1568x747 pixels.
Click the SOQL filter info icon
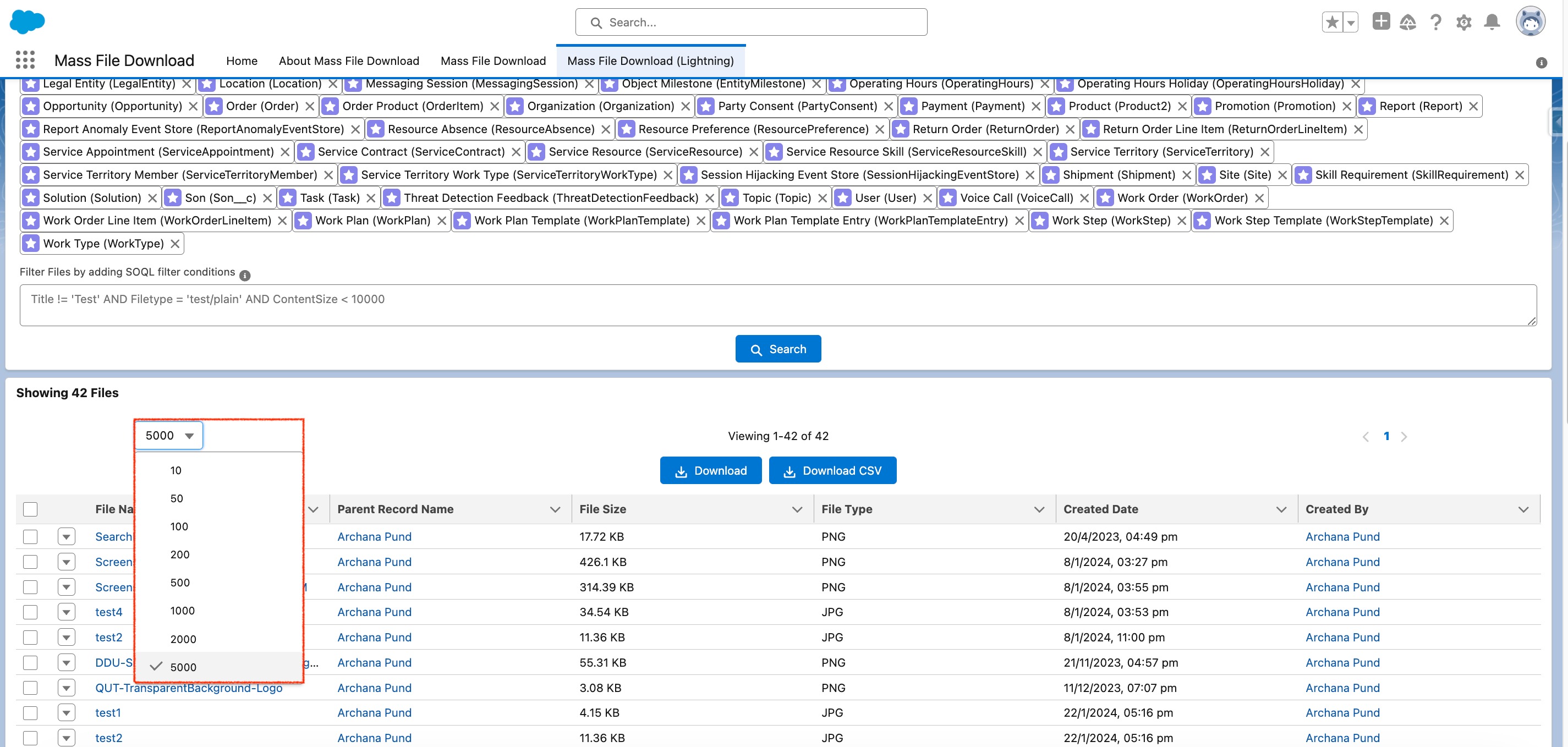(x=245, y=276)
